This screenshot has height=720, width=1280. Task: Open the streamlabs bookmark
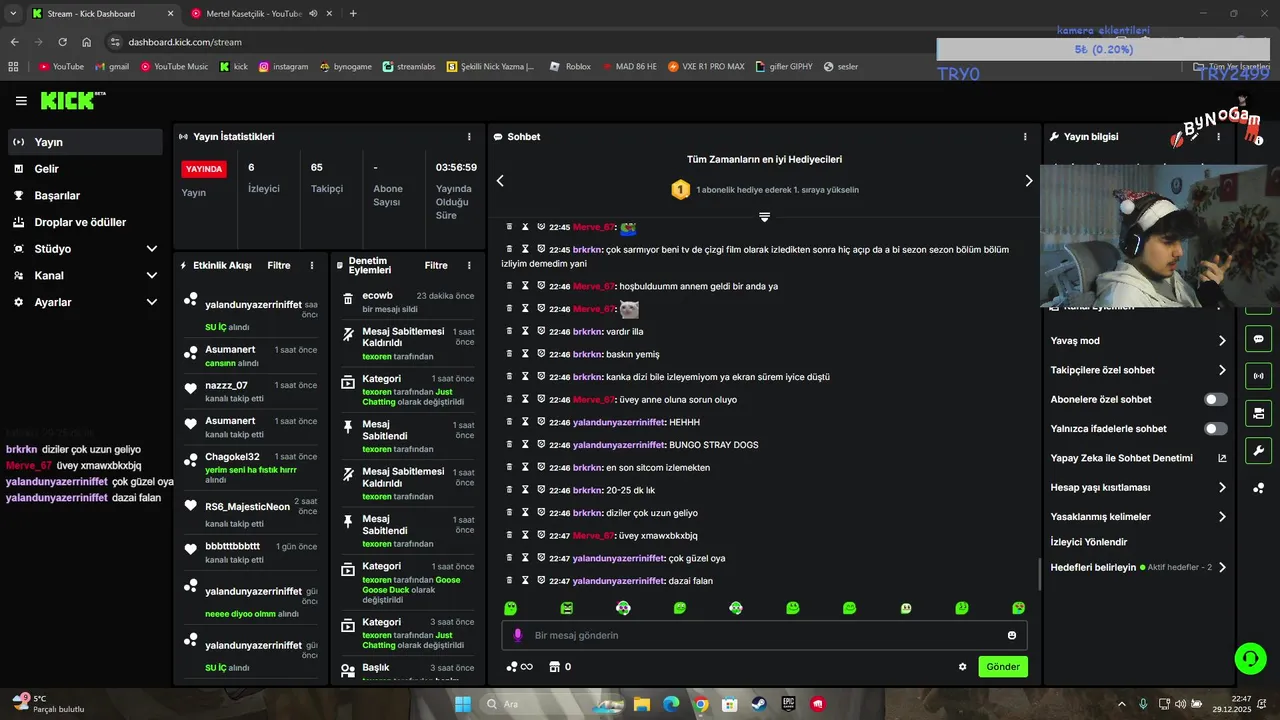point(410,67)
